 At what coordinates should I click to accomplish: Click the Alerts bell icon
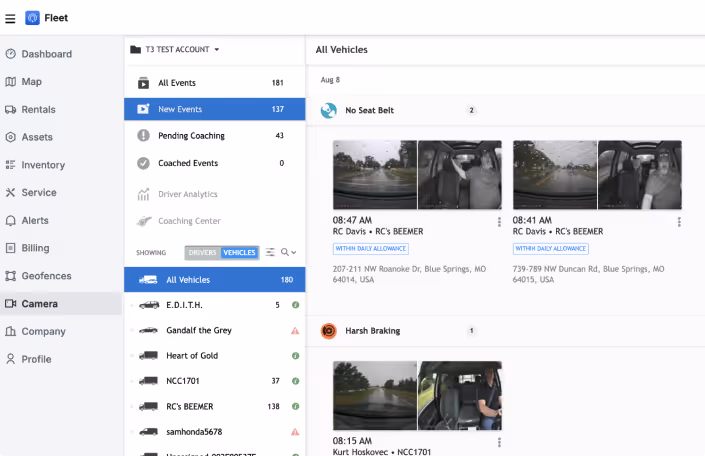tap(10, 220)
